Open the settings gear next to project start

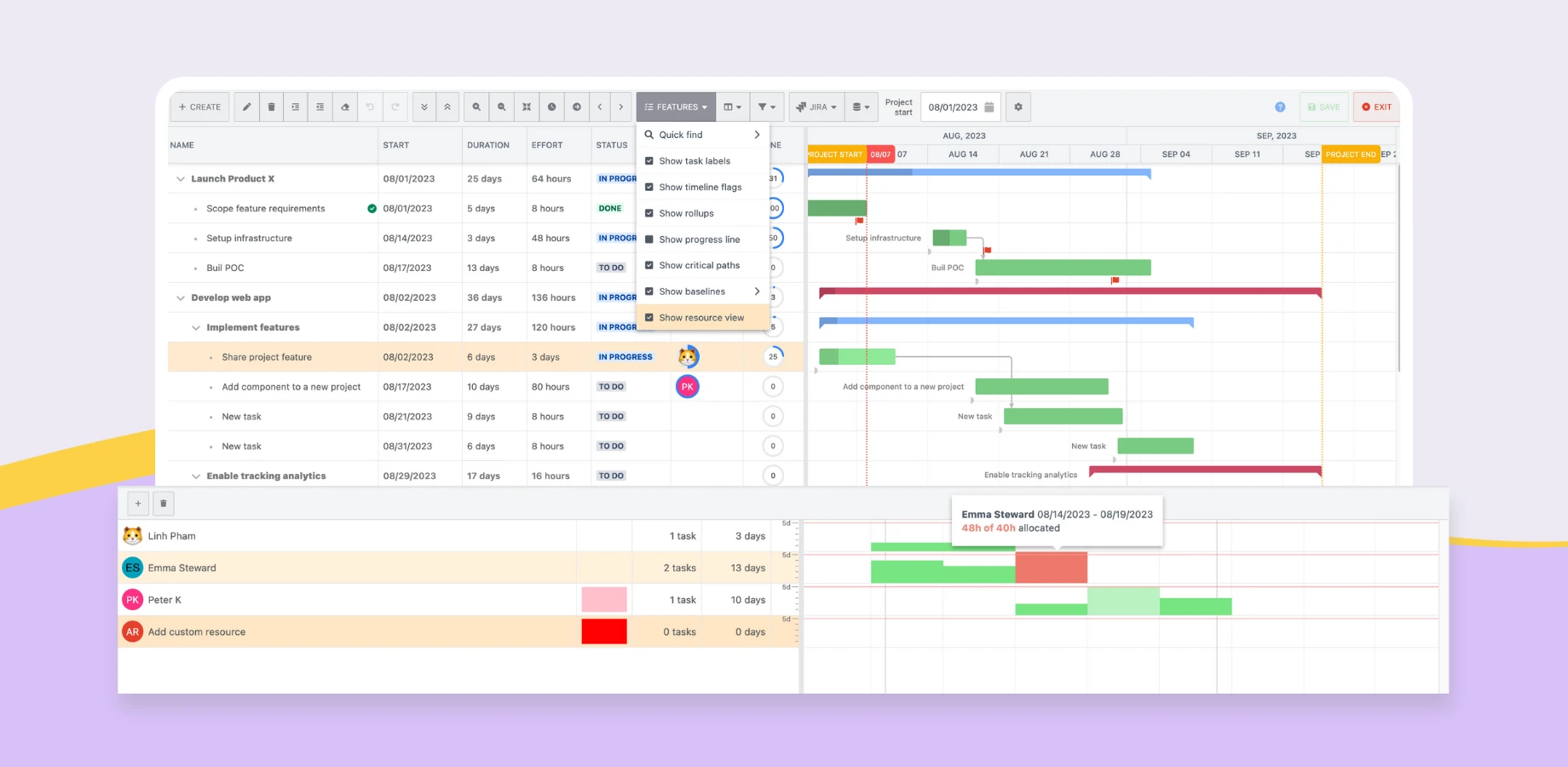pyautogui.click(x=1017, y=107)
